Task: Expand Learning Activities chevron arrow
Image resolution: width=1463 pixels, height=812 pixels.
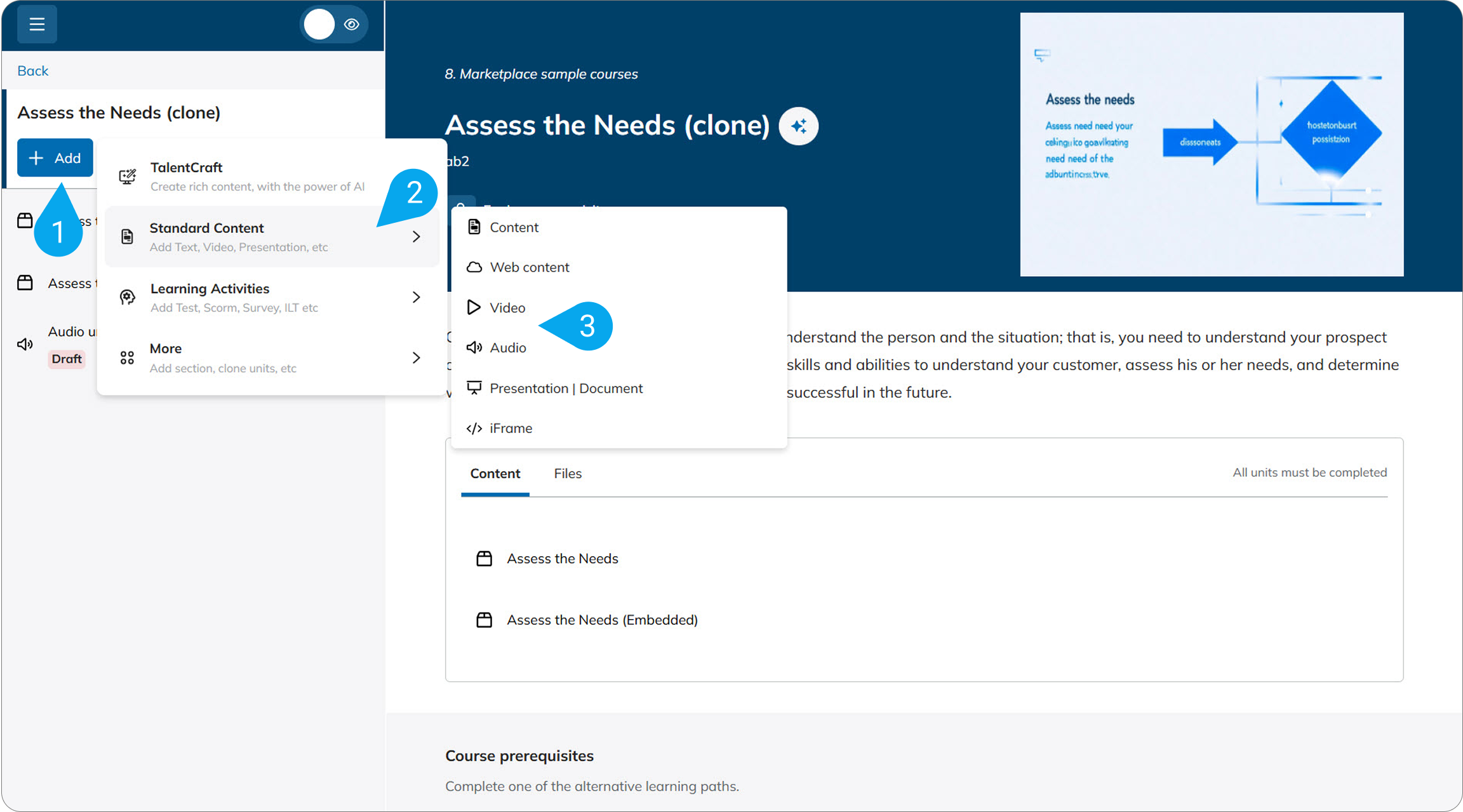Action: click(x=417, y=296)
